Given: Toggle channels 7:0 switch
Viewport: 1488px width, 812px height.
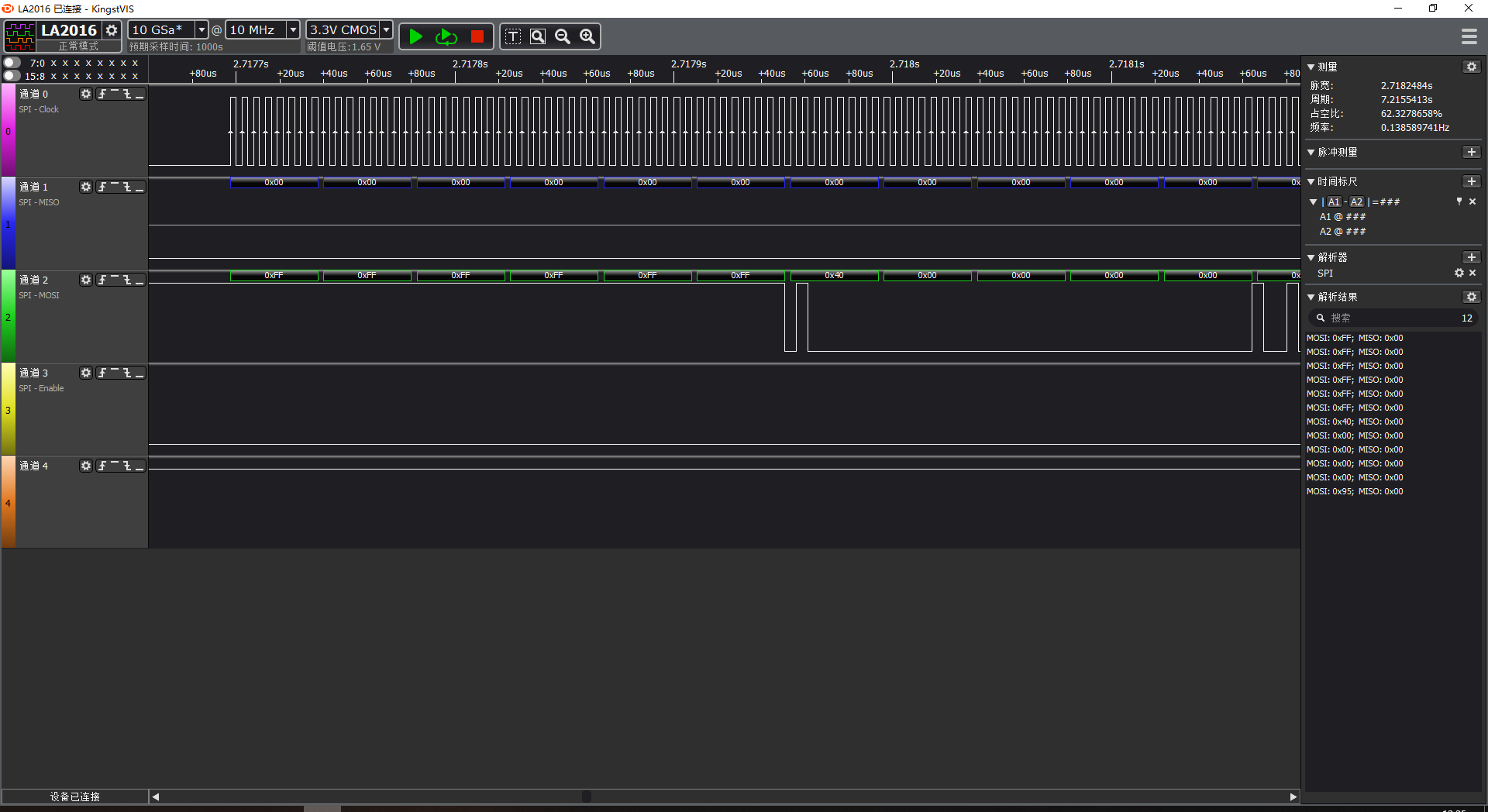Looking at the screenshot, I should [12, 63].
